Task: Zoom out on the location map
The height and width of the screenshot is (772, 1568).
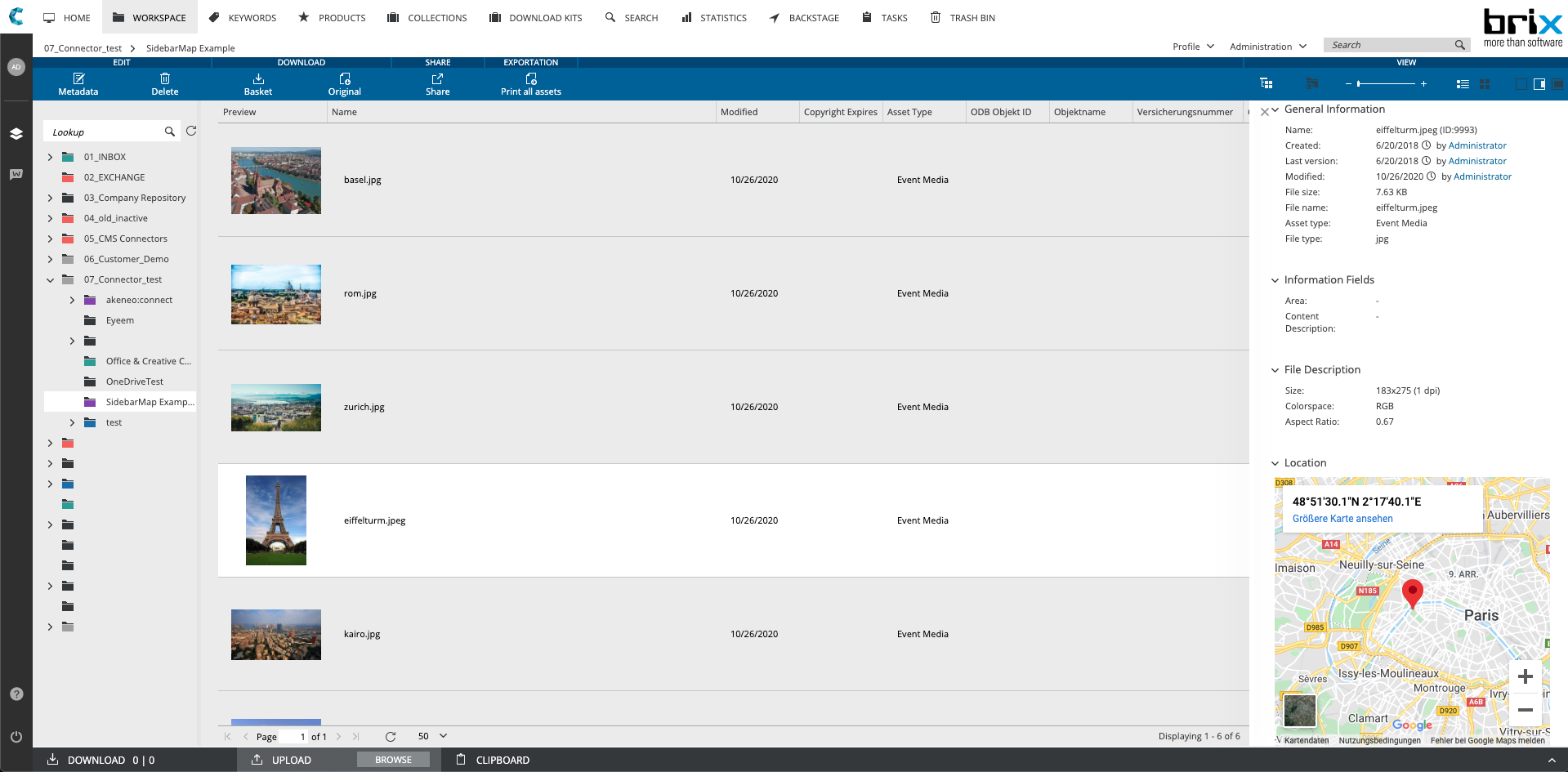Action: (1525, 709)
